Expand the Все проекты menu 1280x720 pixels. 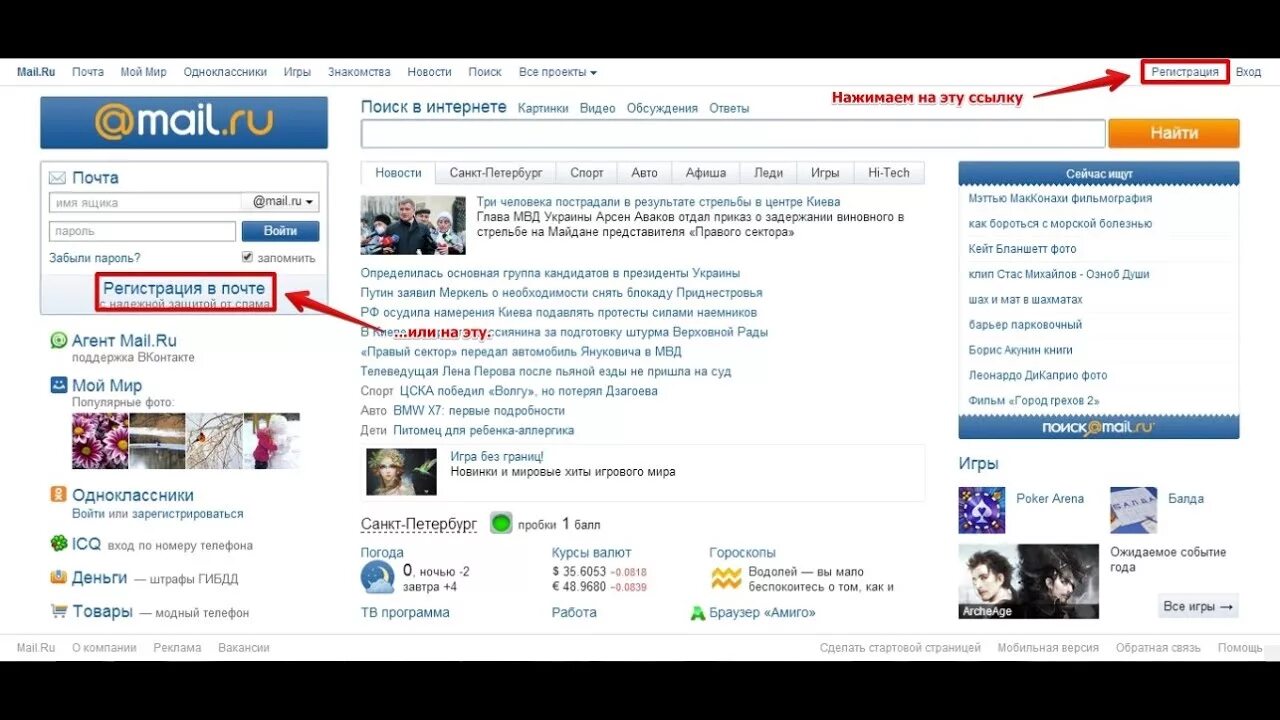pos(558,72)
